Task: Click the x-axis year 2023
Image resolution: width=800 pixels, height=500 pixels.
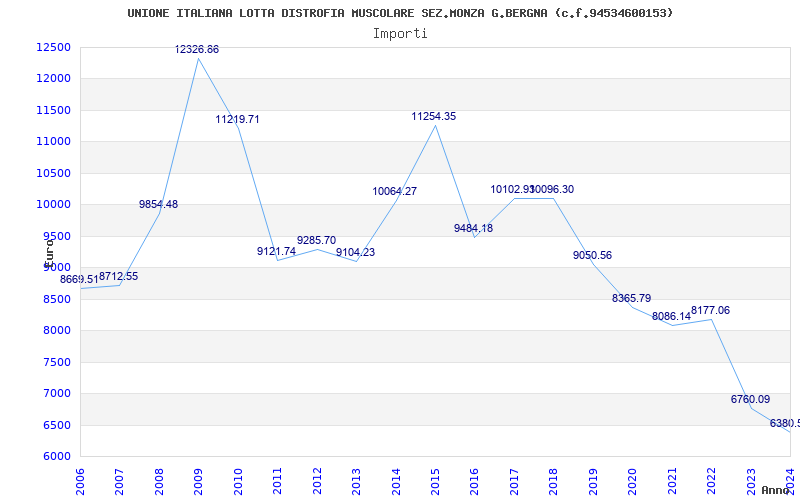Action: click(751, 482)
